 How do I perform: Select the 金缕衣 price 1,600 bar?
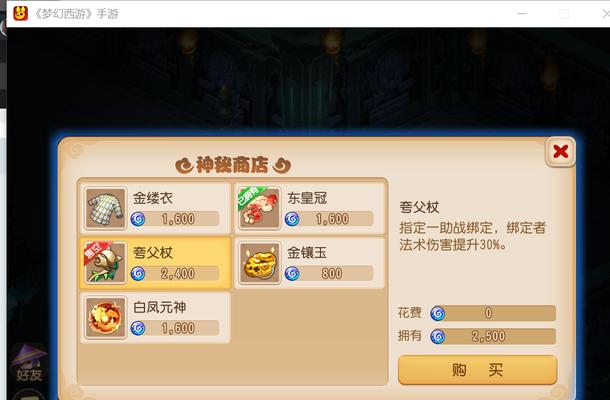pyautogui.click(x=175, y=219)
